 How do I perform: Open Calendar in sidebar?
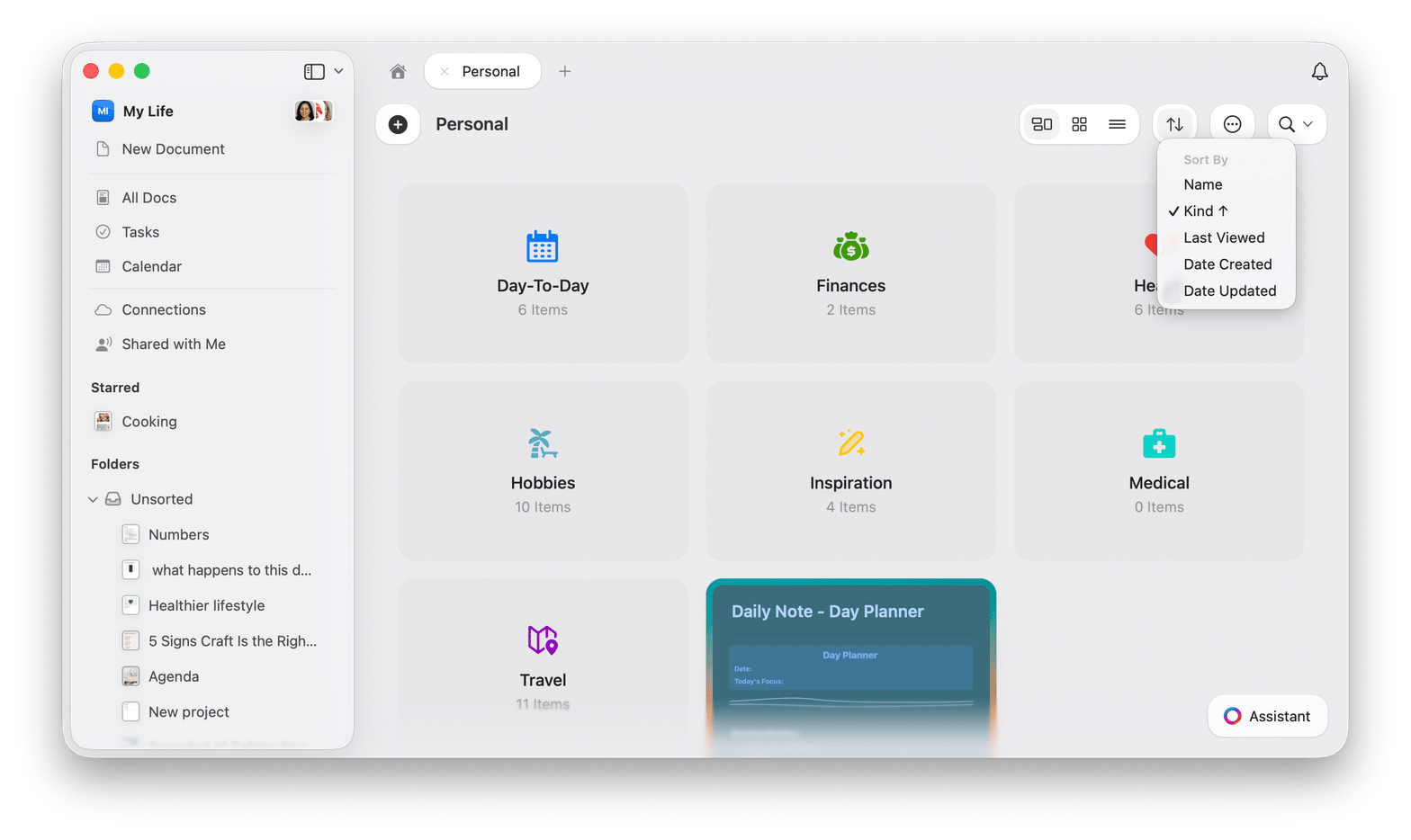coord(151,266)
